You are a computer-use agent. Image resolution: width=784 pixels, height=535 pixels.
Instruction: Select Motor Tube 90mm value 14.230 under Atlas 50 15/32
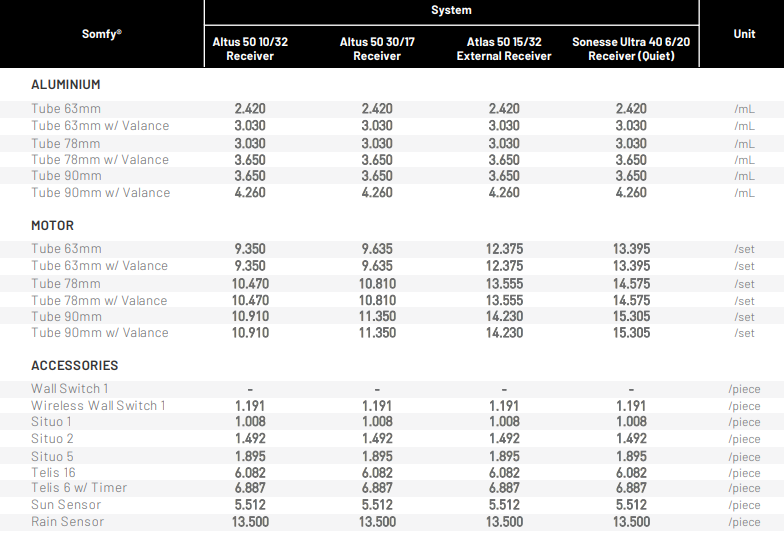504,316
